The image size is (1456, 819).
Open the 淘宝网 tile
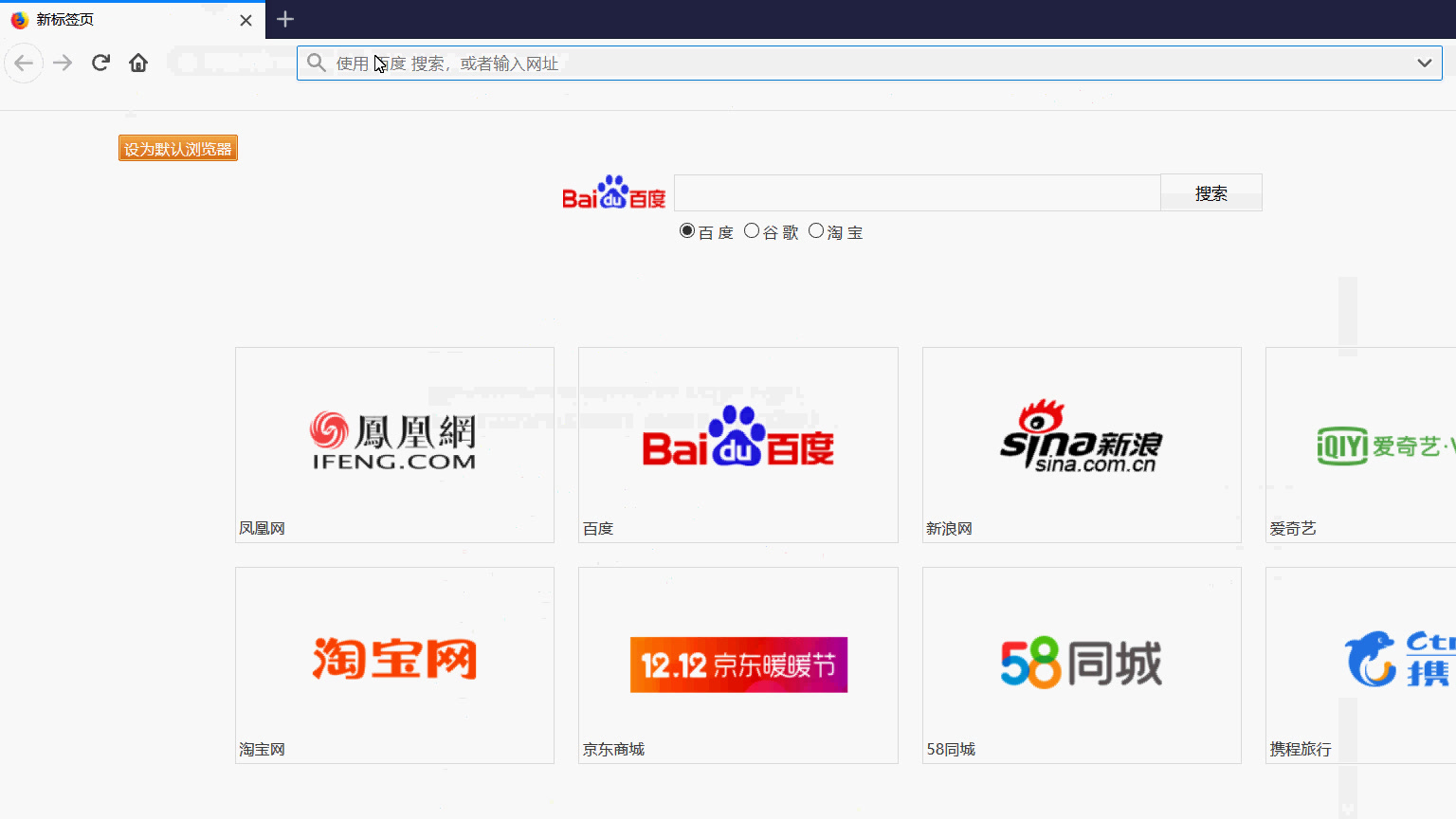click(x=394, y=665)
